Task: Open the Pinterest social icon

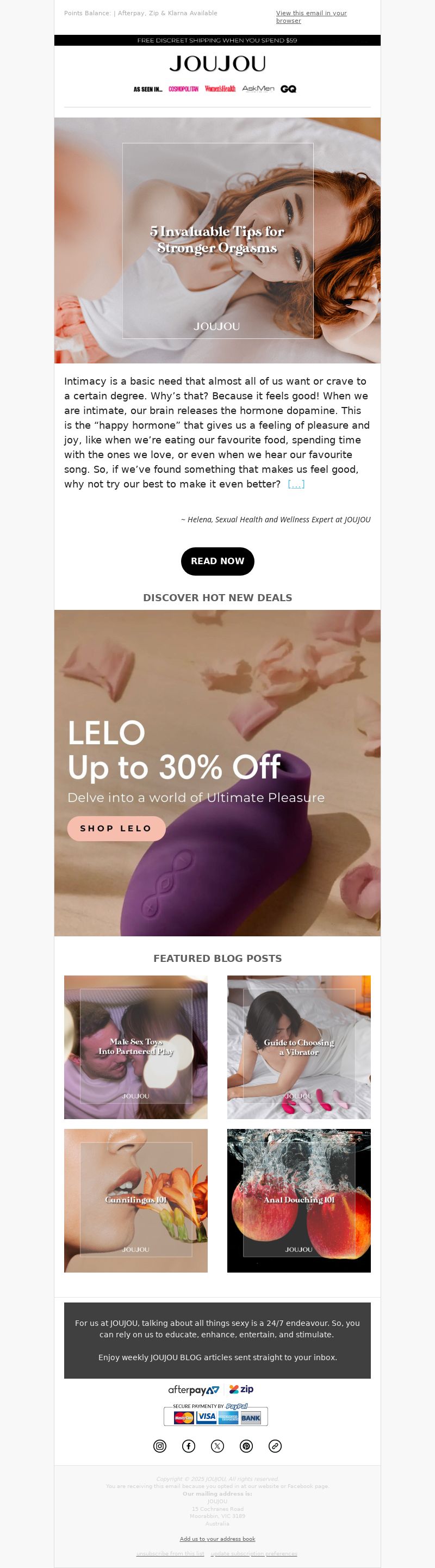Action: coord(246,1446)
